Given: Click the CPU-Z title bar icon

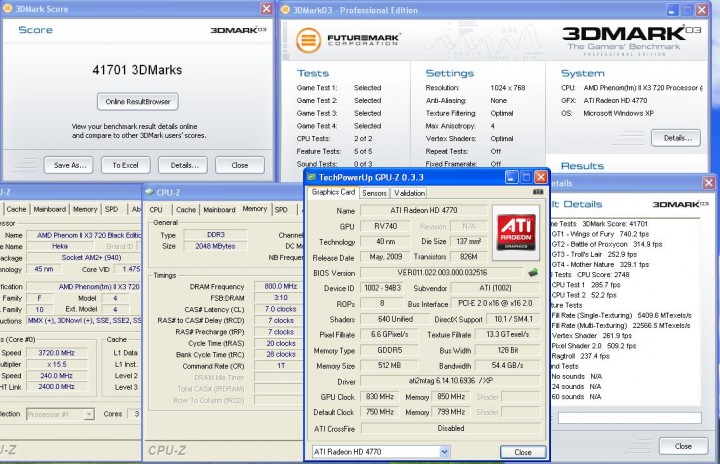Looking at the screenshot, I should click(149, 192).
